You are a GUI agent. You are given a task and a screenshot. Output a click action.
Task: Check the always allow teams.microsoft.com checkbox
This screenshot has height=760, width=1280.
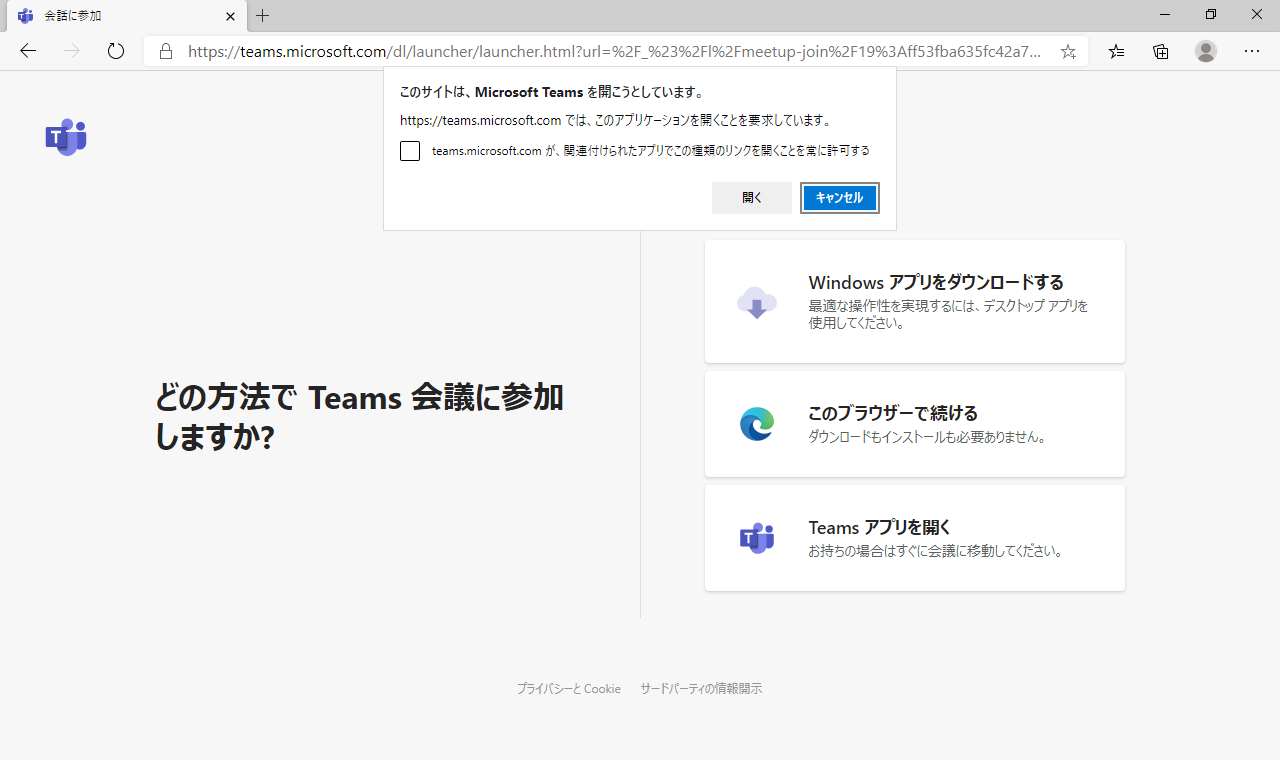point(410,151)
